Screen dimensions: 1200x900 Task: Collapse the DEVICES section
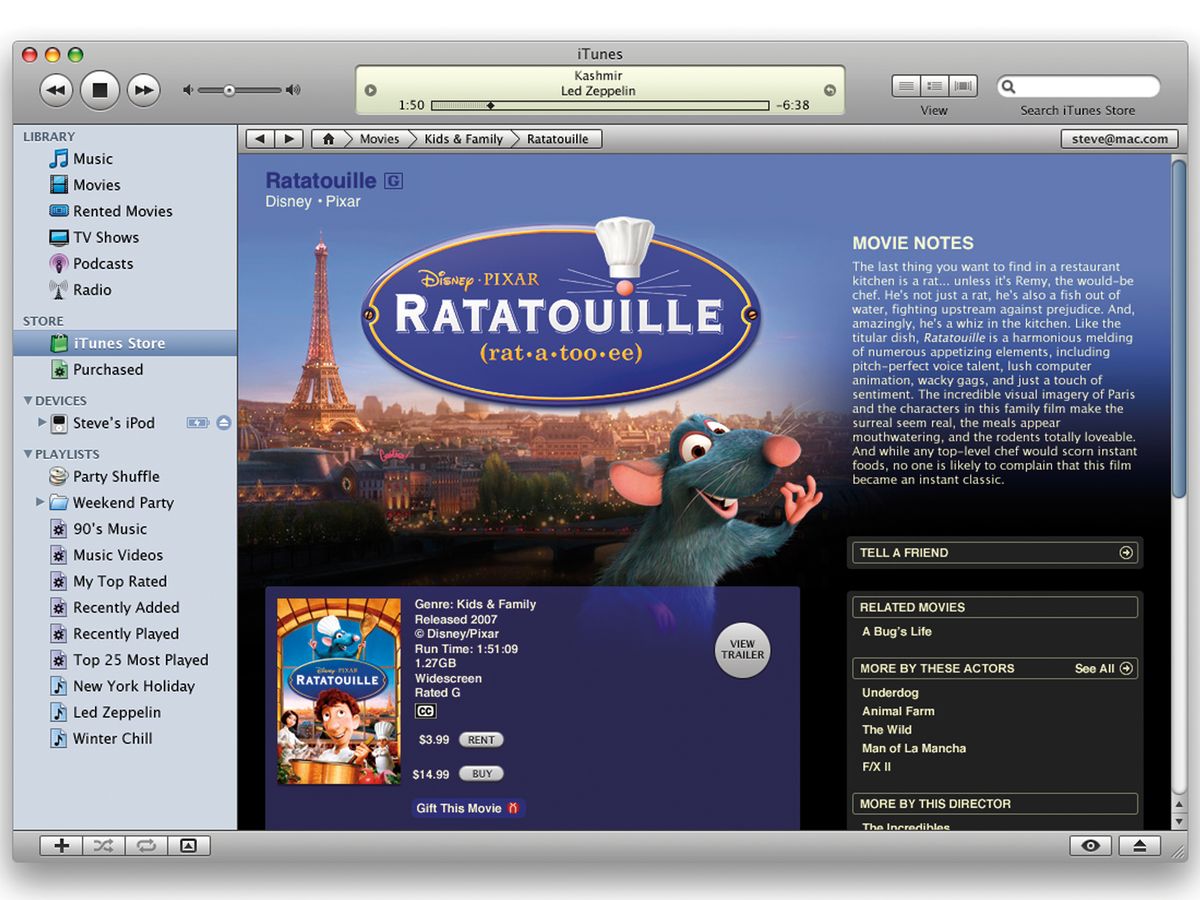[x=28, y=400]
